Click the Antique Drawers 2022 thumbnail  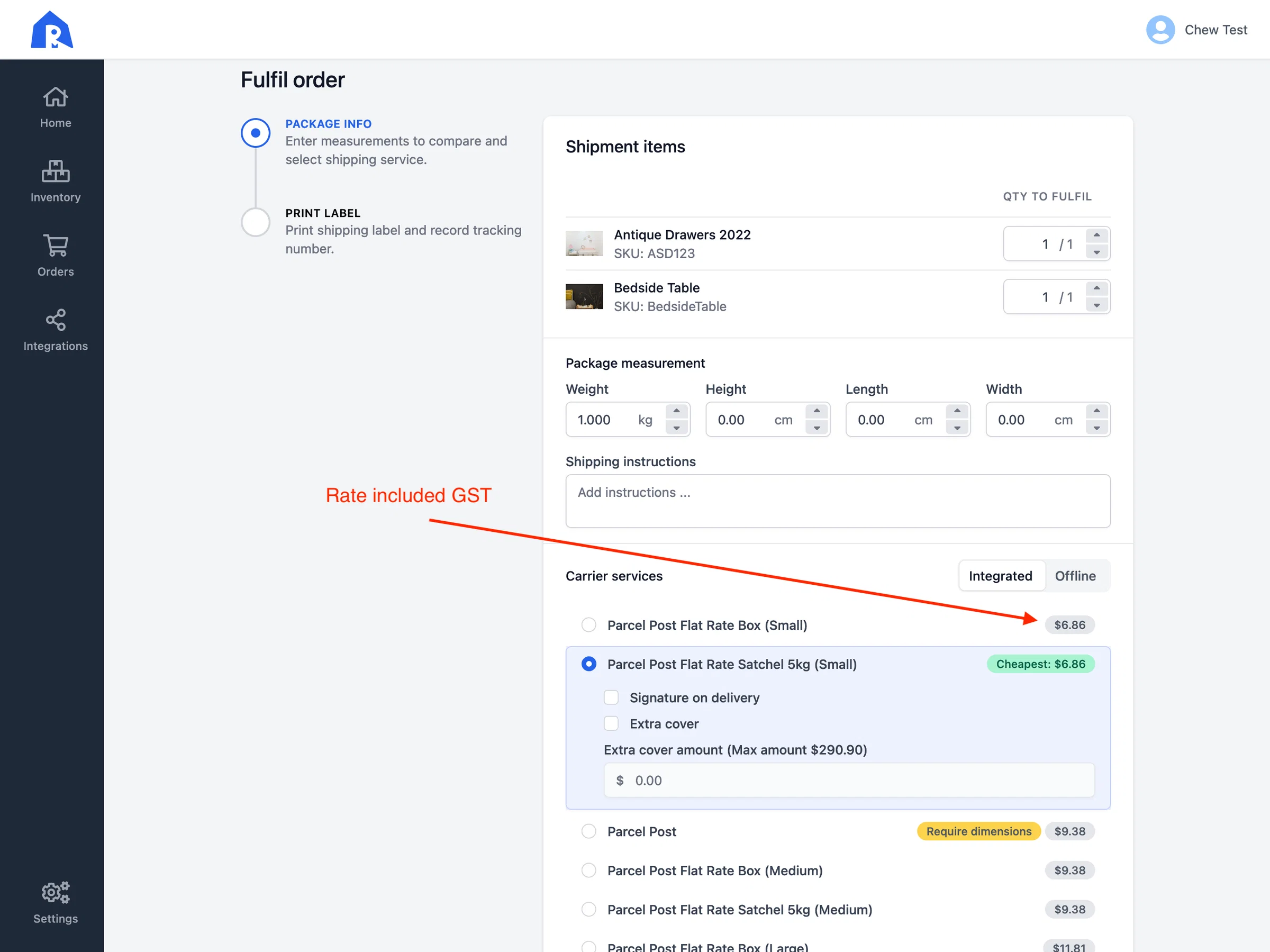pos(584,243)
